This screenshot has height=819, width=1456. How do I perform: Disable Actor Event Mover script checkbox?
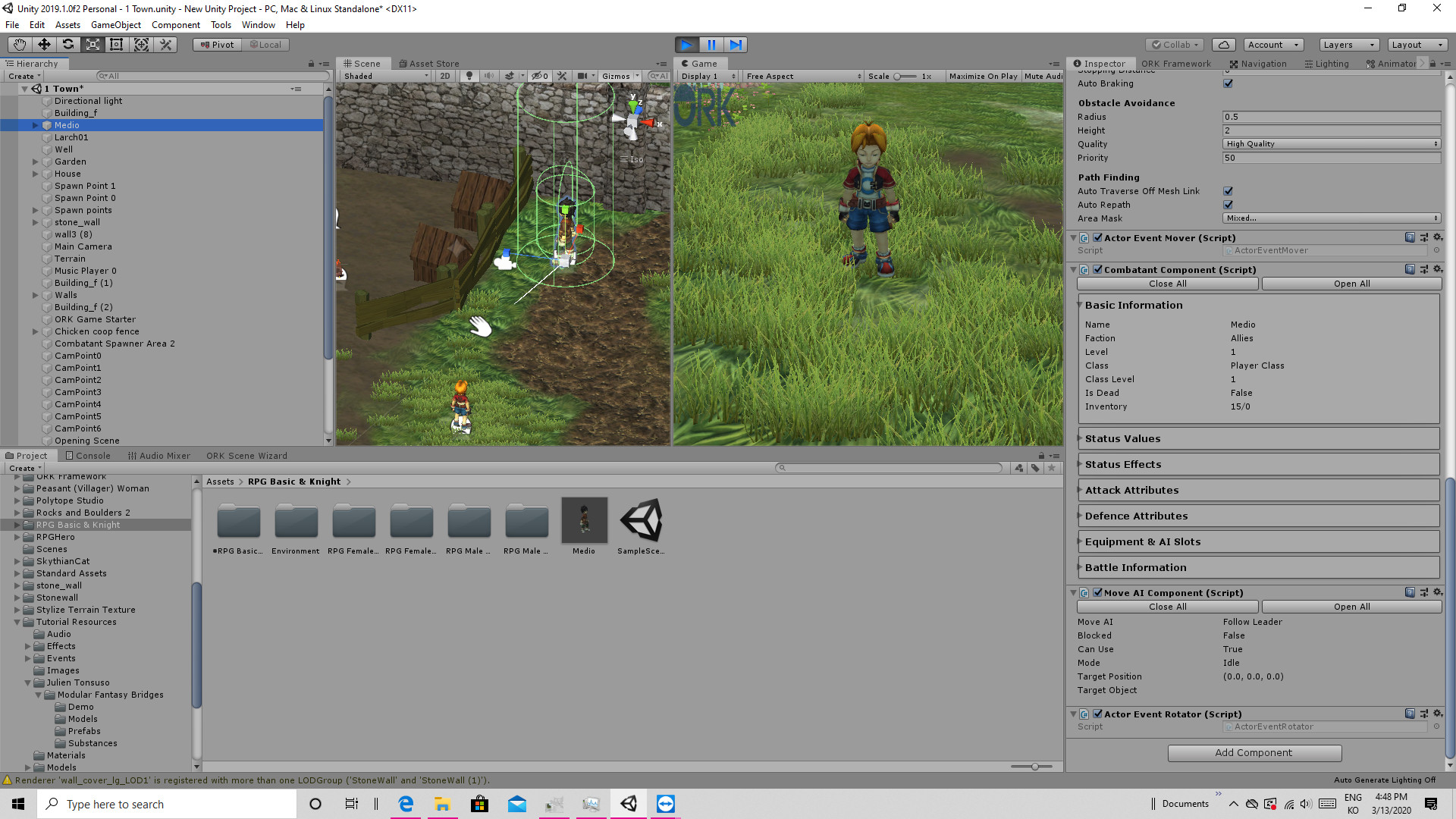point(1097,237)
